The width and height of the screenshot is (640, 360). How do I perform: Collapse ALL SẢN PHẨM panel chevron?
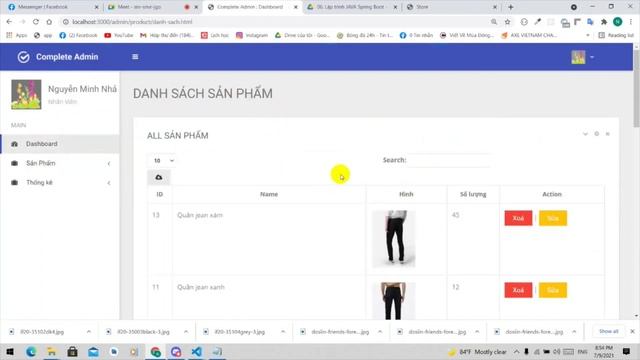[585, 134]
